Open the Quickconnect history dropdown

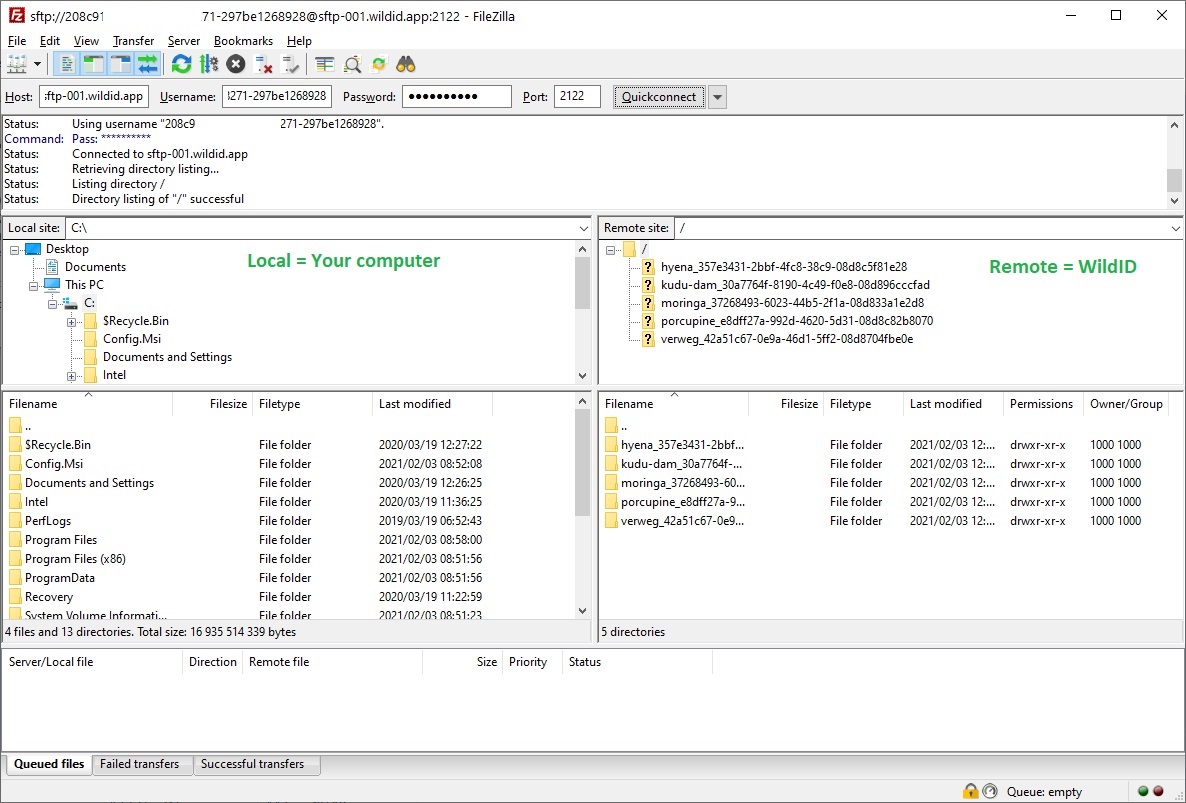point(717,97)
